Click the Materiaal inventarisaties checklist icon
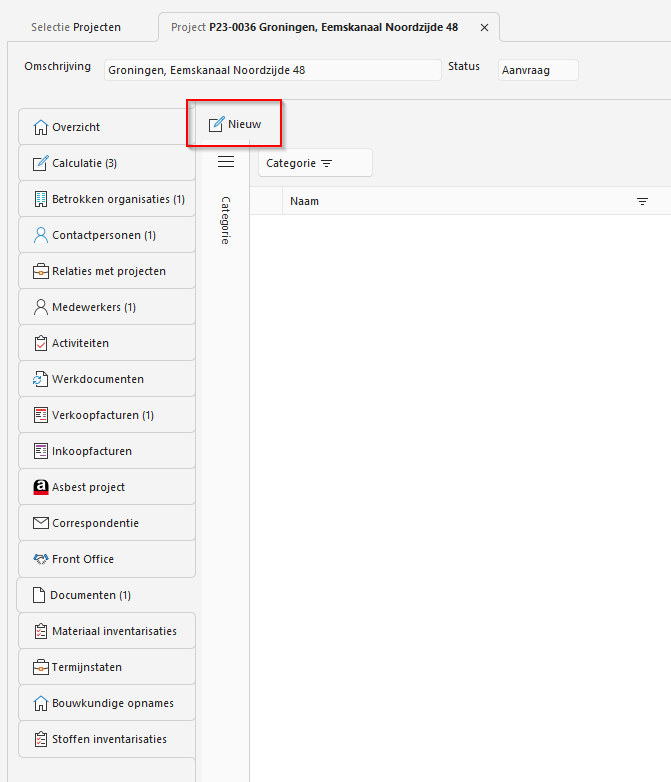Viewport: 671px width, 782px height. 40,631
